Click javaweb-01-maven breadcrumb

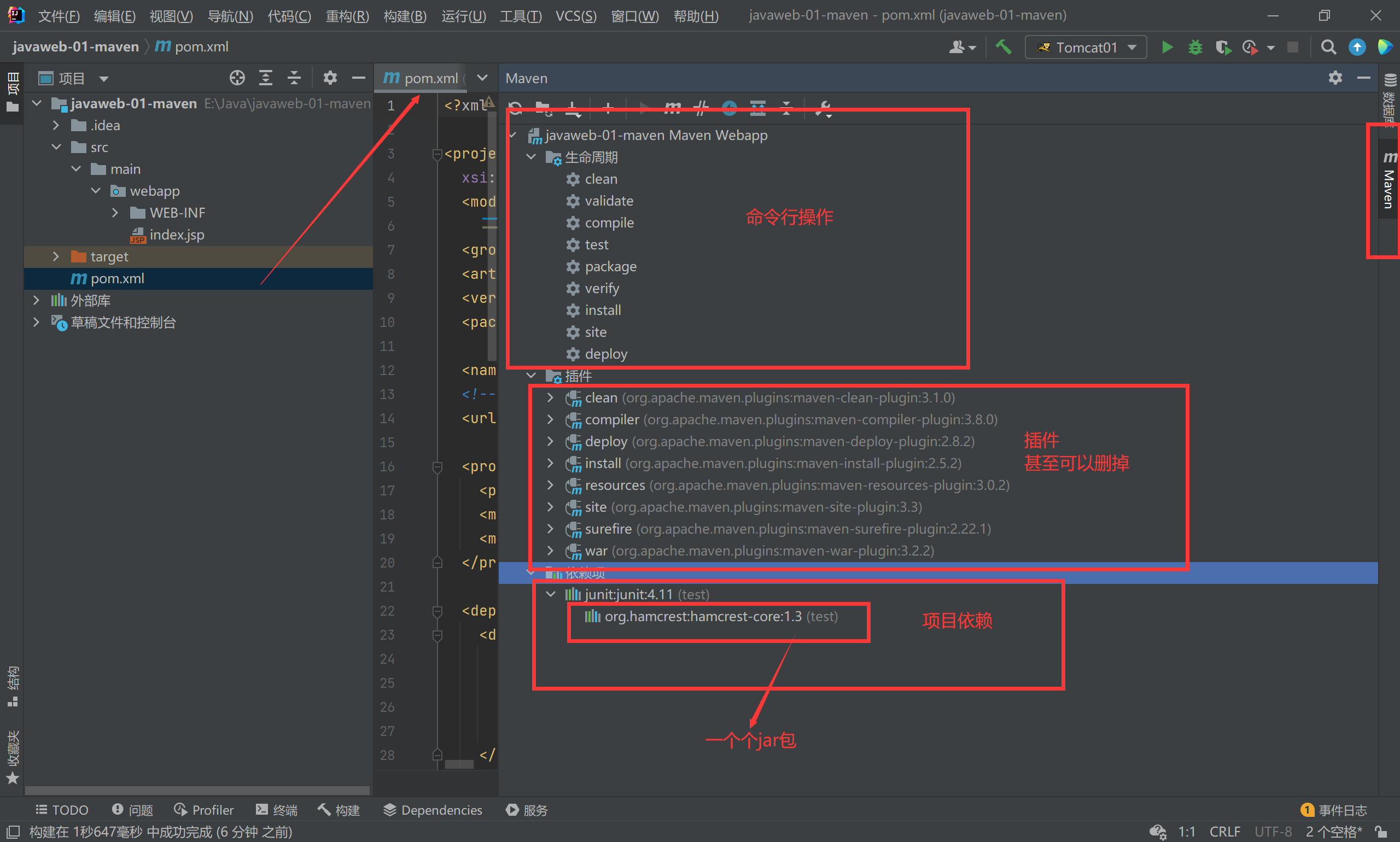point(75,46)
